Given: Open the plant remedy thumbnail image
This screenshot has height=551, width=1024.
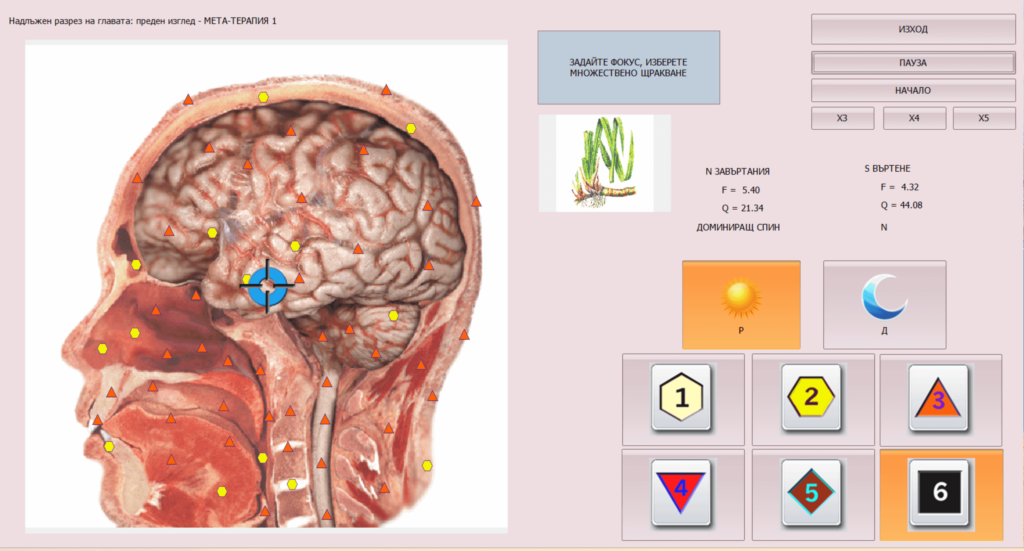Looking at the screenshot, I should 605,163.
